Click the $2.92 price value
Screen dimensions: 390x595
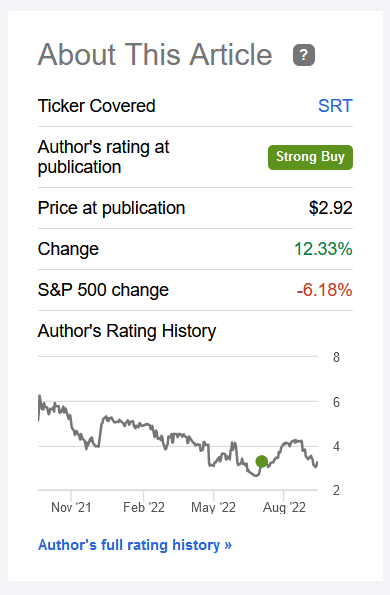[x=330, y=208]
